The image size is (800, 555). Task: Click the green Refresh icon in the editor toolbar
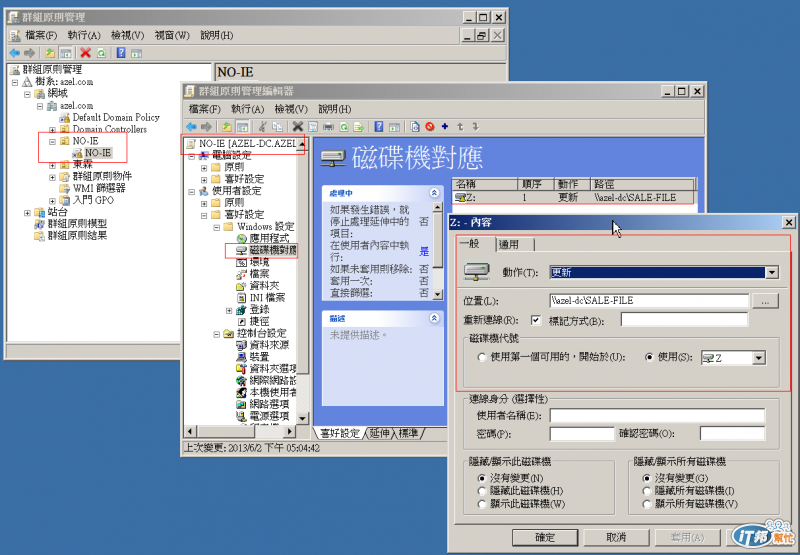coord(343,127)
